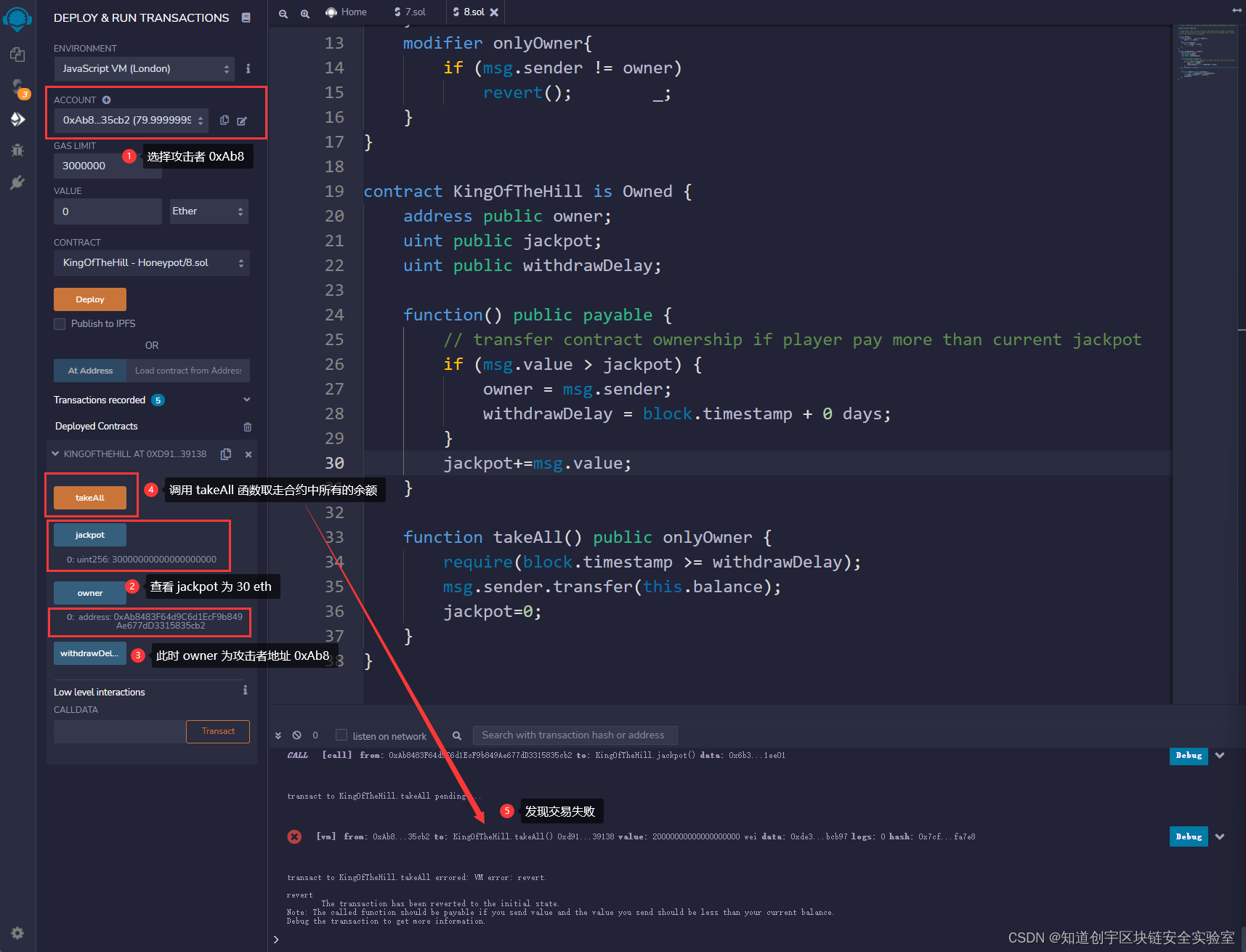
Task: Click the environment info icon
Action: 248,68
